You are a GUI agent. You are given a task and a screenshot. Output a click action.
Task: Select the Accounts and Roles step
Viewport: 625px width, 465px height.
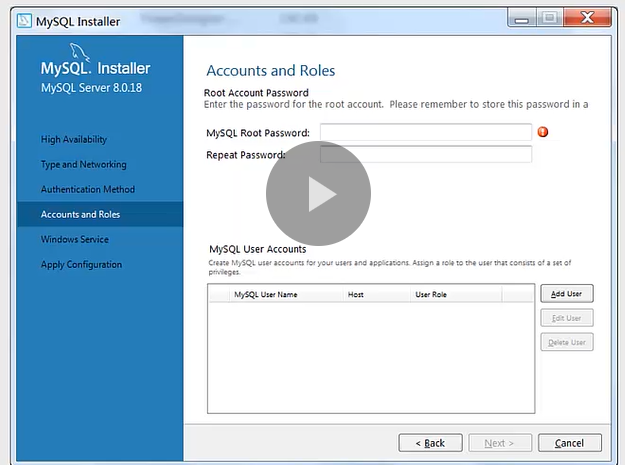100,214
